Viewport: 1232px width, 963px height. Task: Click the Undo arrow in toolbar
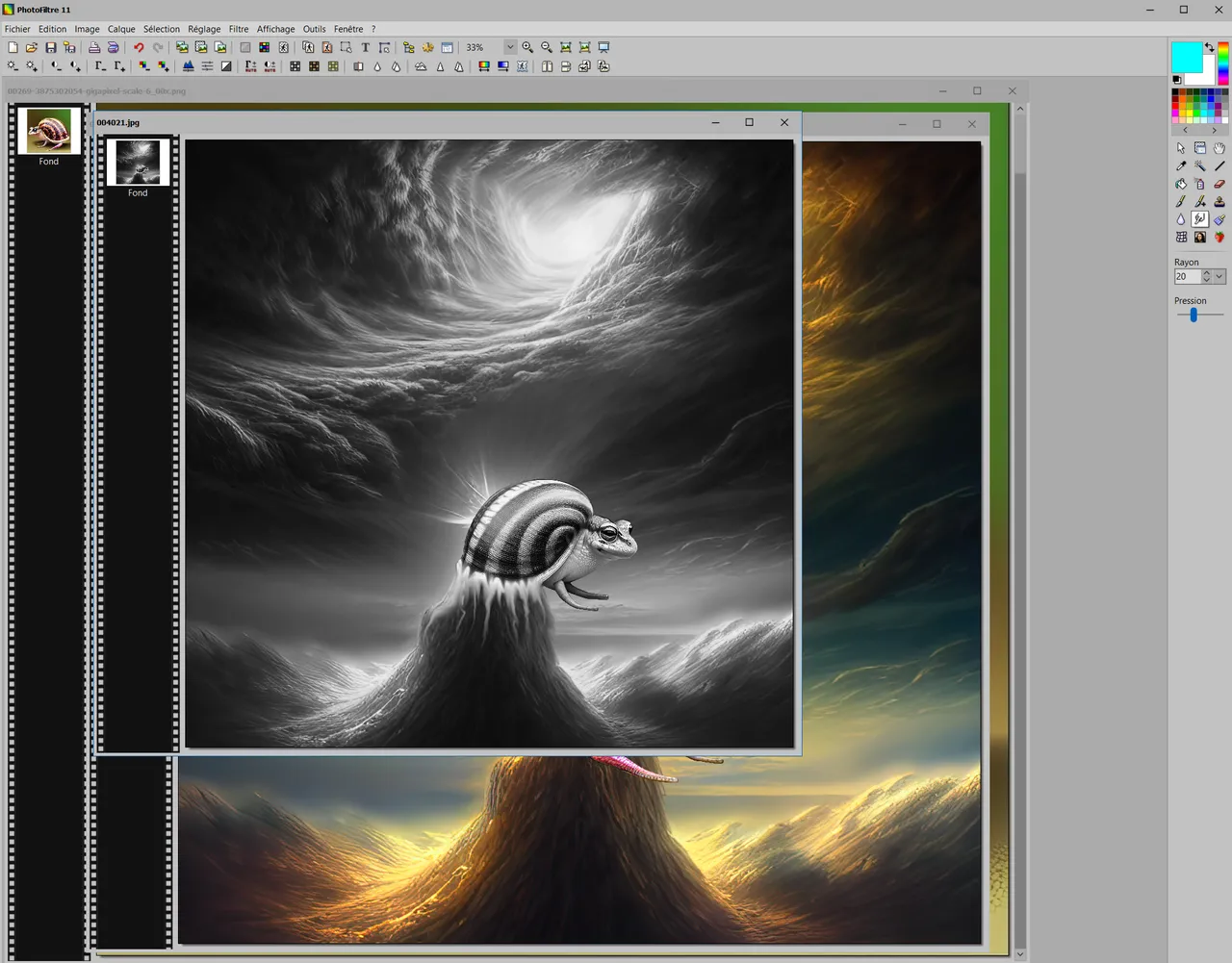(x=139, y=47)
